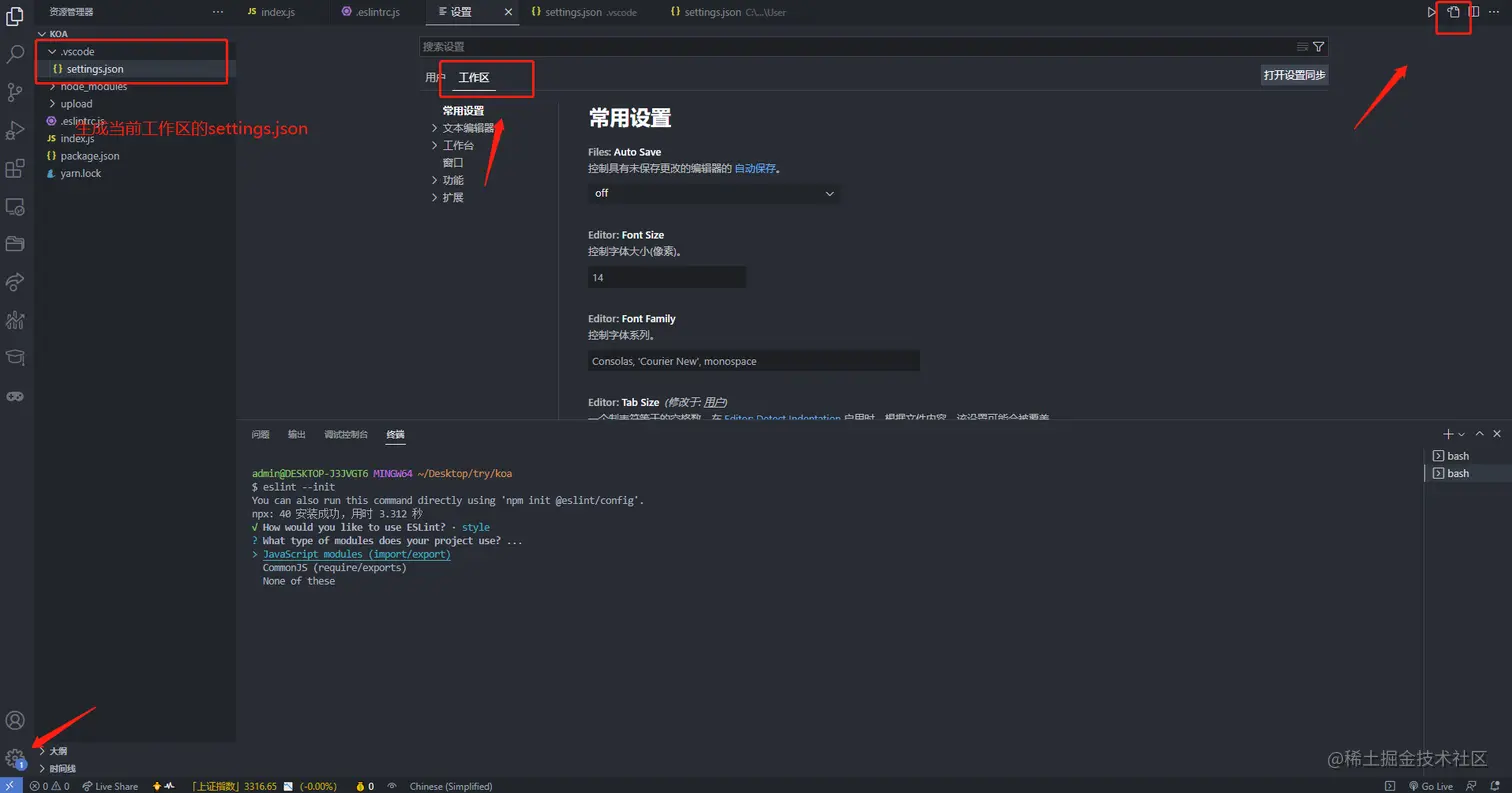Open the Extensions view in activity bar

pos(15,168)
